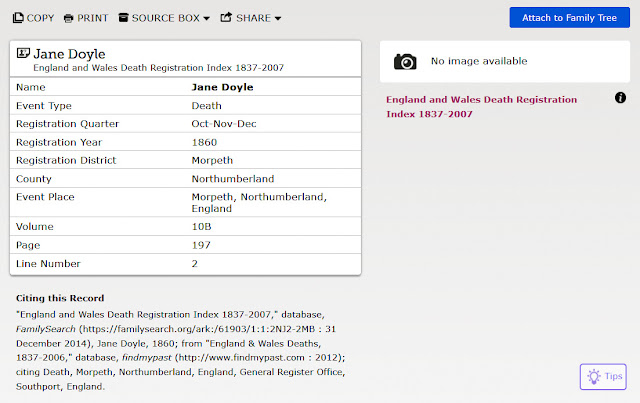Click the record card icon beside Jane Doyle heading
Image resolution: width=640 pixels, height=403 pixels.
tap(24, 53)
